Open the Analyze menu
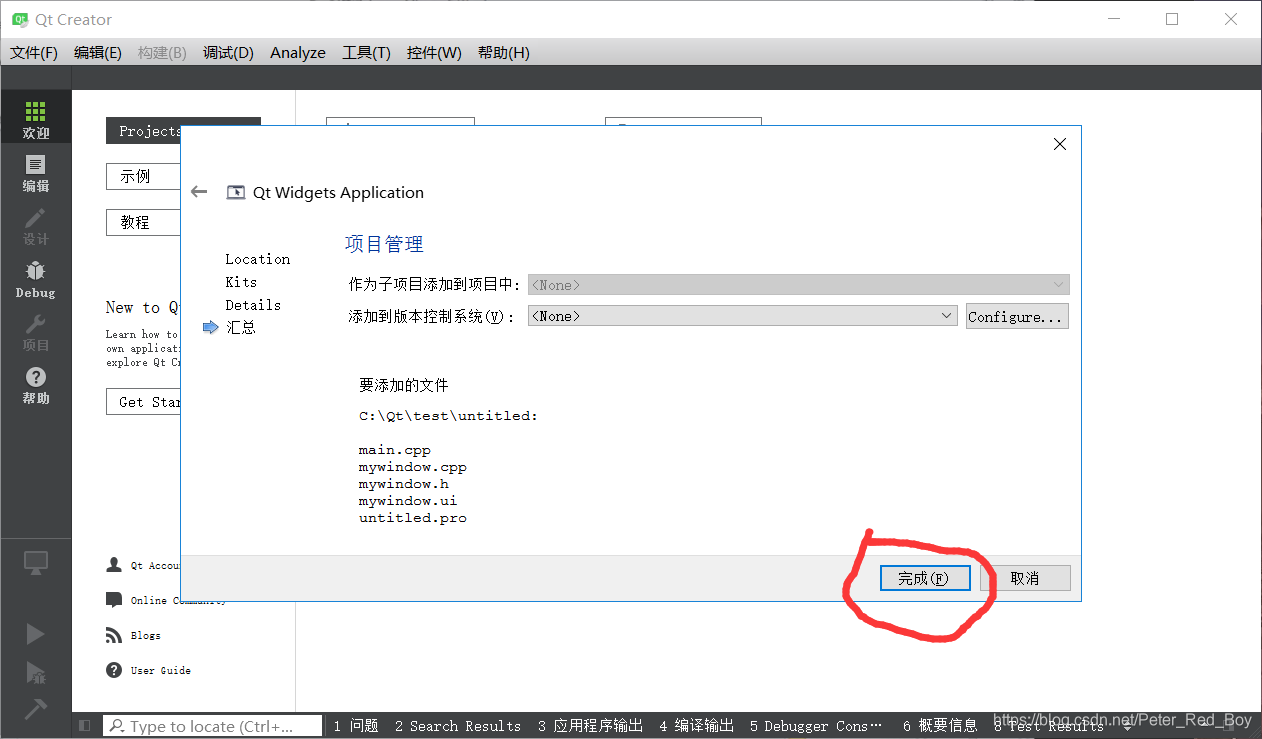1262x739 pixels. pos(298,53)
